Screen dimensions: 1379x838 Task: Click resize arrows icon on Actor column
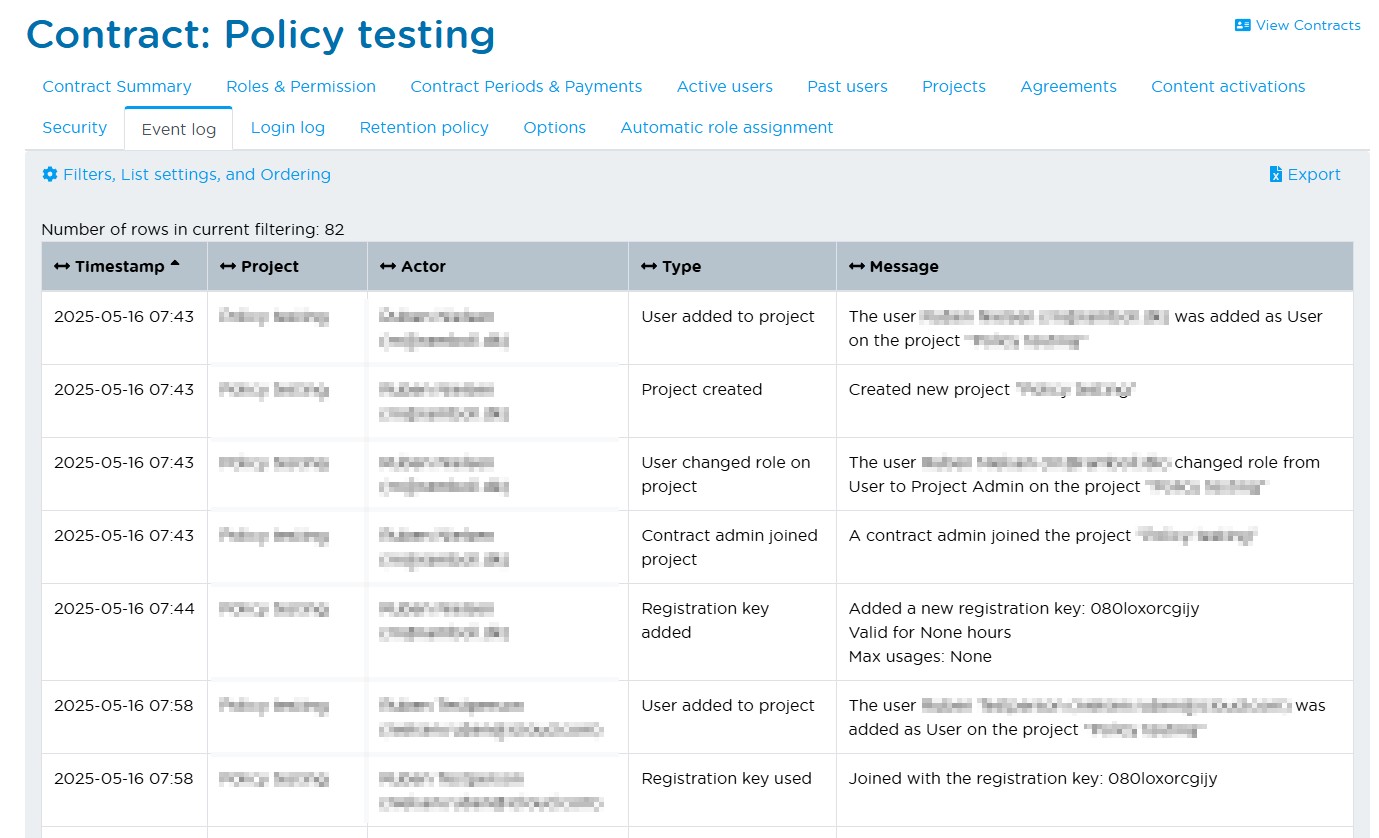point(388,267)
